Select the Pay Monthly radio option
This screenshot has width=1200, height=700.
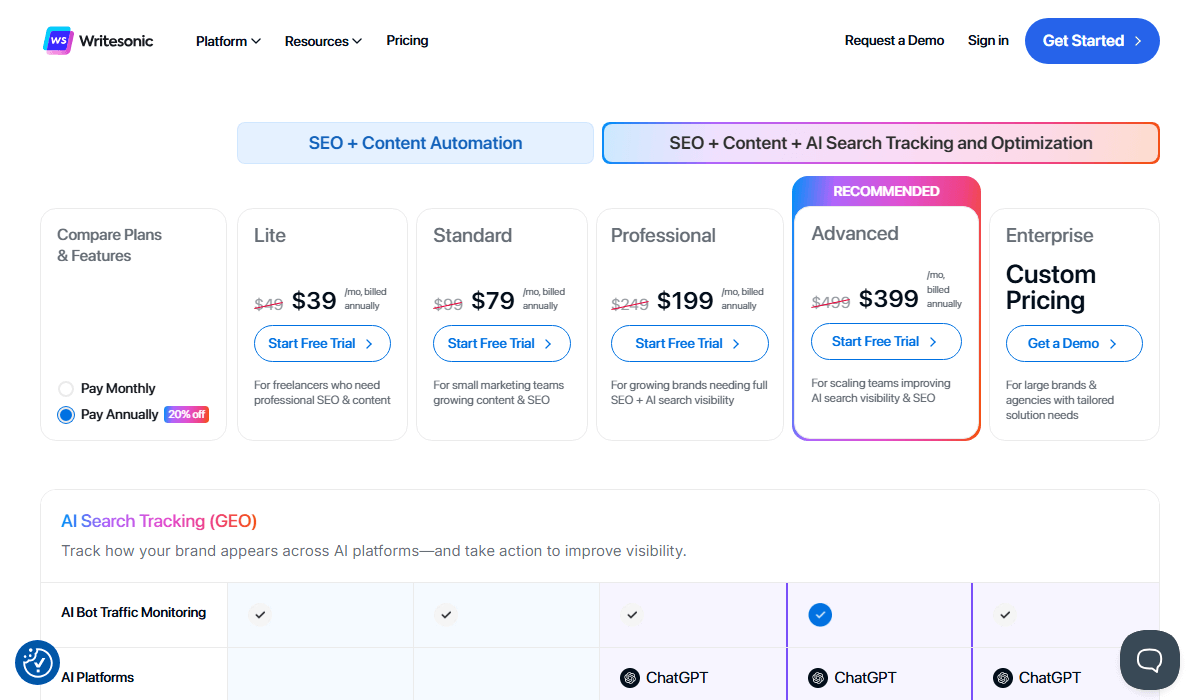tap(67, 389)
